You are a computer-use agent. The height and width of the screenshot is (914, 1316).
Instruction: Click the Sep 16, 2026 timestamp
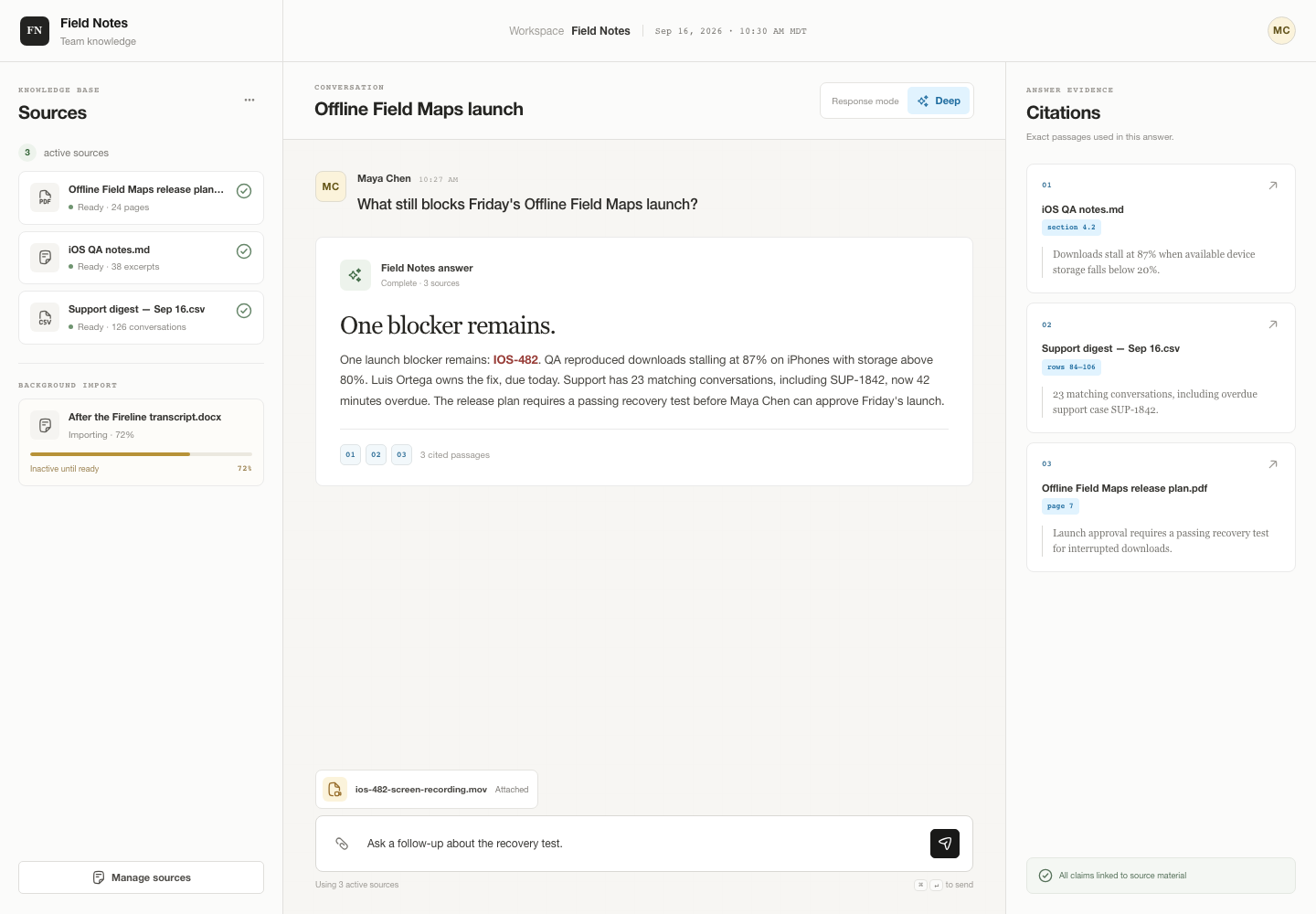point(731,31)
